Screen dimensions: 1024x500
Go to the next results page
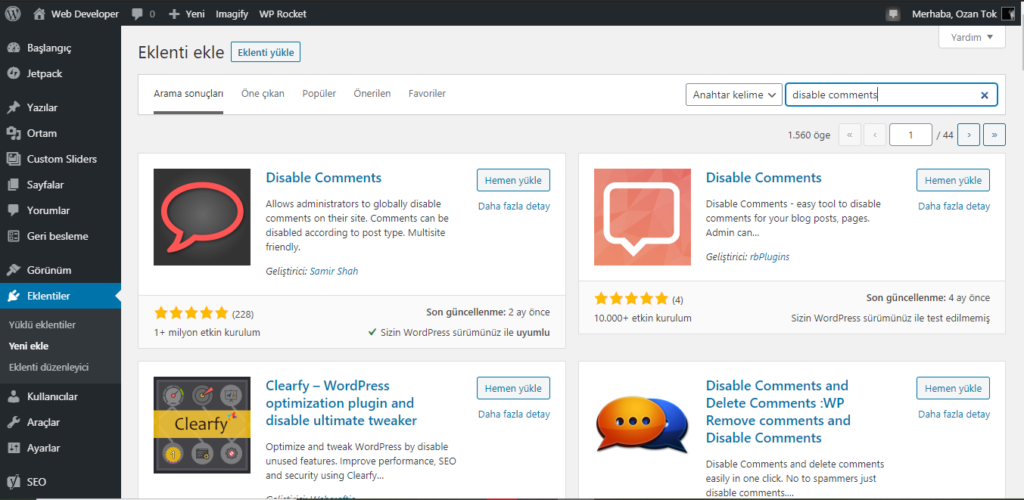(968, 134)
